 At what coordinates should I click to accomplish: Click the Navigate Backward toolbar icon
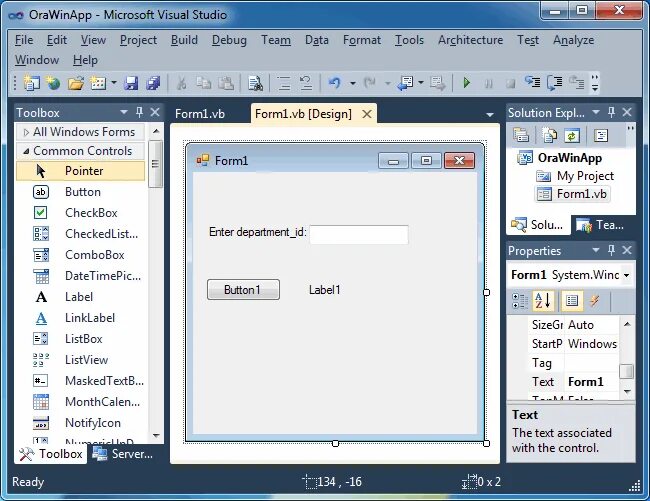(405, 83)
